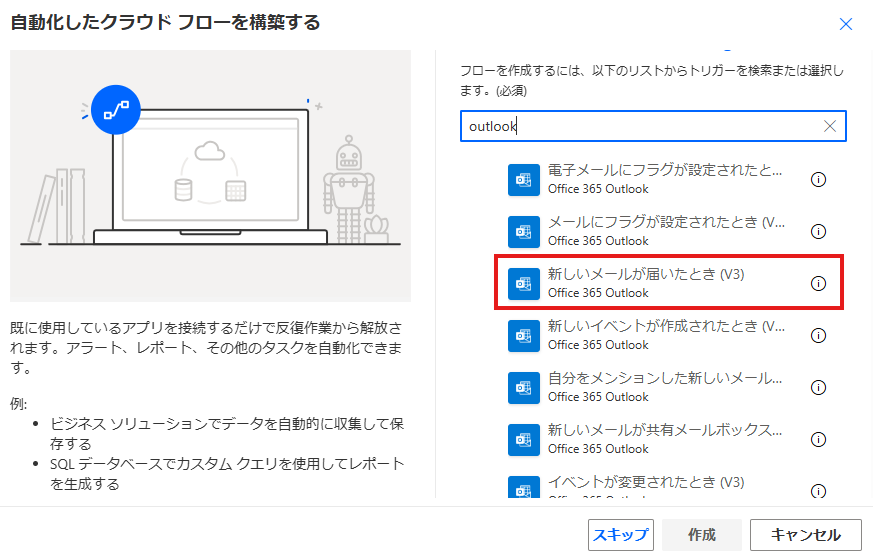Select イベントが変更されたとき (V3) trigger text

click(646, 482)
